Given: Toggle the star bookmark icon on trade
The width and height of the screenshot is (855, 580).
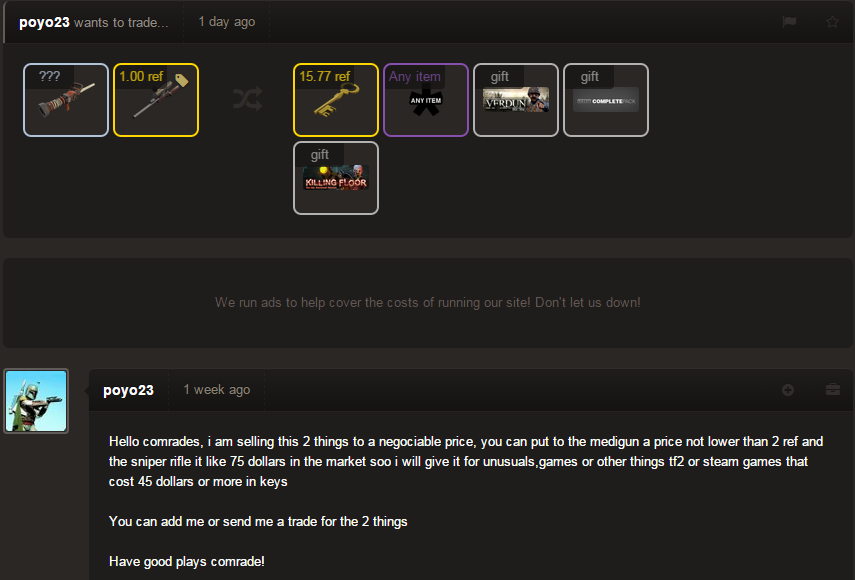Looking at the screenshot, I should pos(832,22).
